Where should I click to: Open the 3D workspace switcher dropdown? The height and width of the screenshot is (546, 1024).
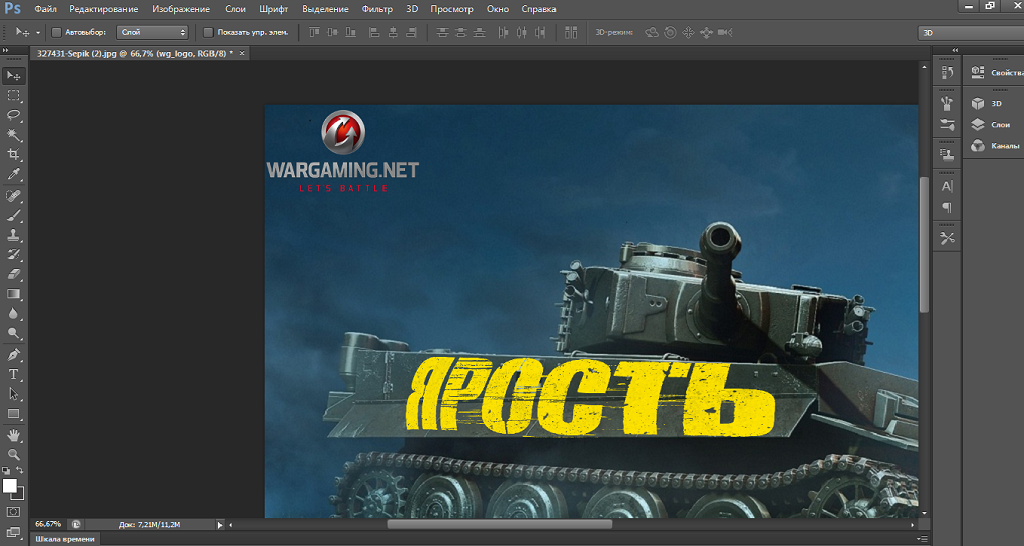[x=970, y=32]
